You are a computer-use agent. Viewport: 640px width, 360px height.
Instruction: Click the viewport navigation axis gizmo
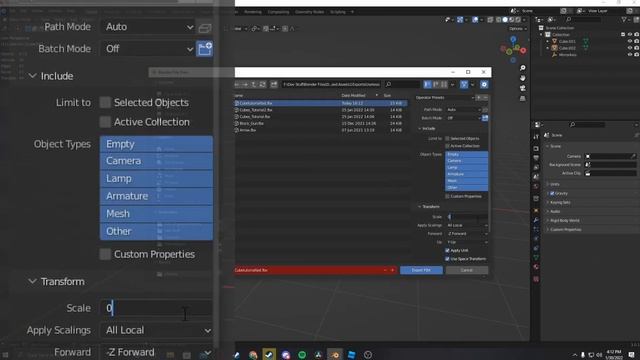(x=513, y=49)
